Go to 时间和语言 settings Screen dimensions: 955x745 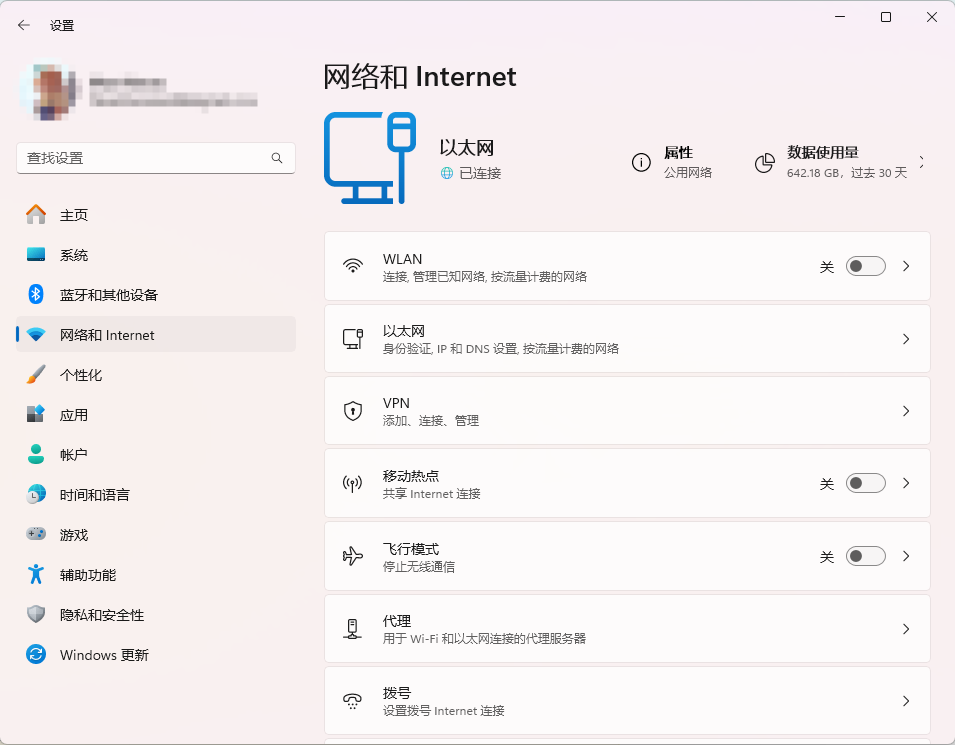tap(156, 495)
